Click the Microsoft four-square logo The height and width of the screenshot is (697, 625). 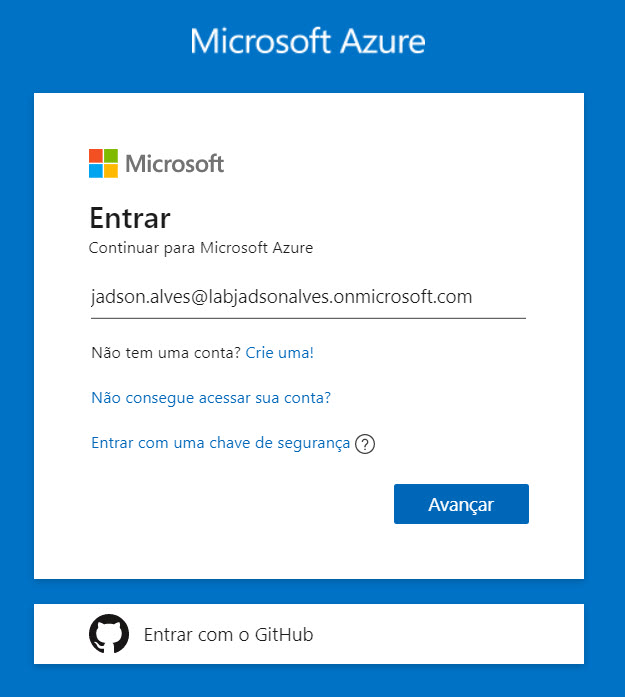click(x=103, y=163)
